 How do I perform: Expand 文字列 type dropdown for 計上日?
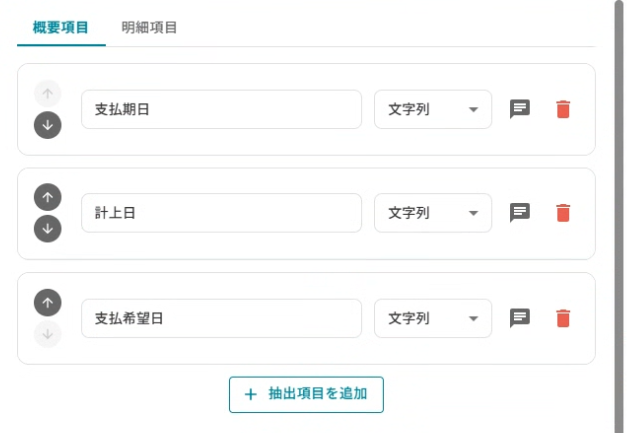(433, 213)
